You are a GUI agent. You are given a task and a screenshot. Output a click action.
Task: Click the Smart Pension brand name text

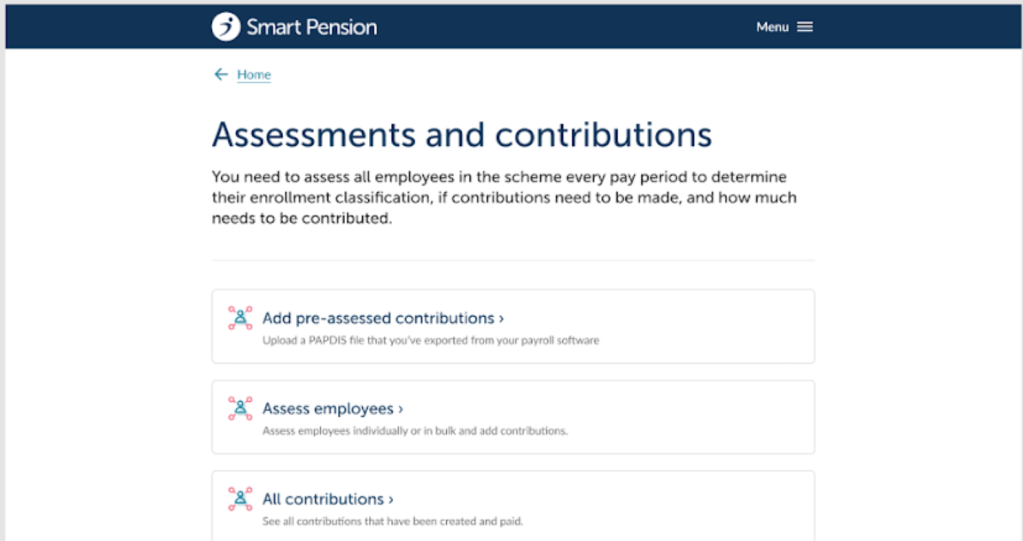coord(312,27)
